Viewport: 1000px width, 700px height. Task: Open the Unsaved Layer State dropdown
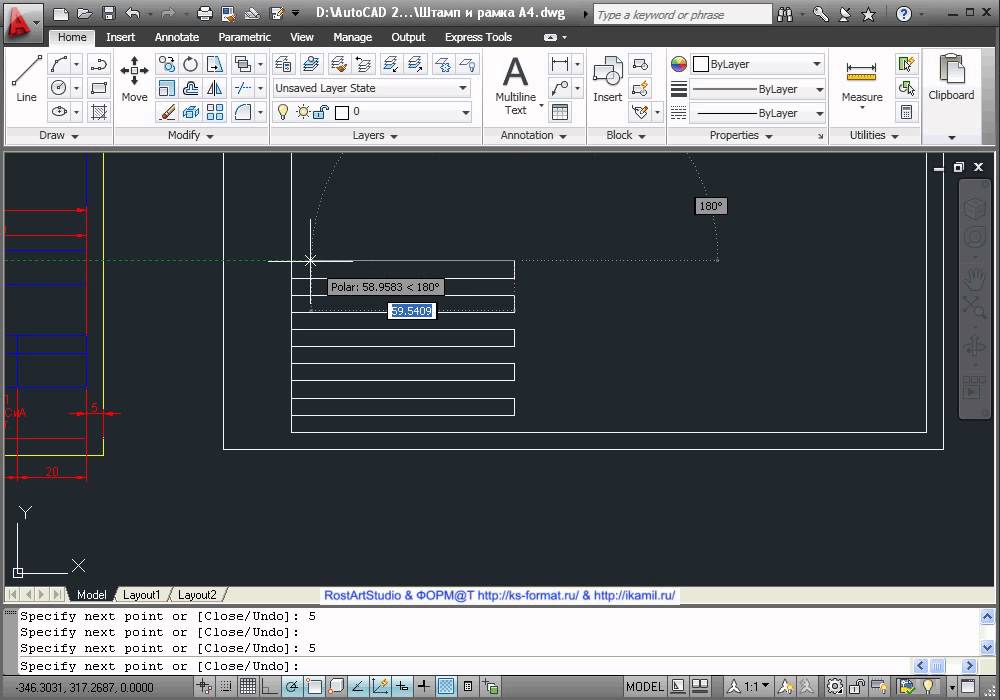371,88
